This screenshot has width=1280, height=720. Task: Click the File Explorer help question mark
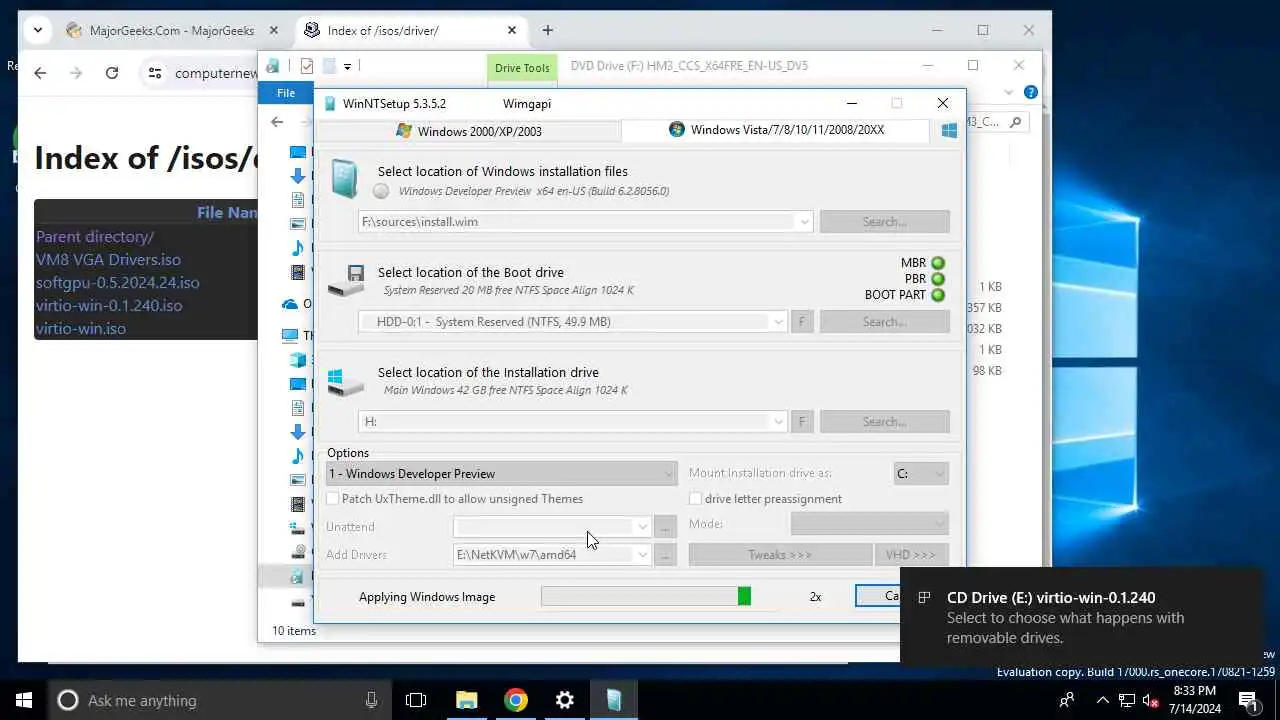[x=1030, y=93]
